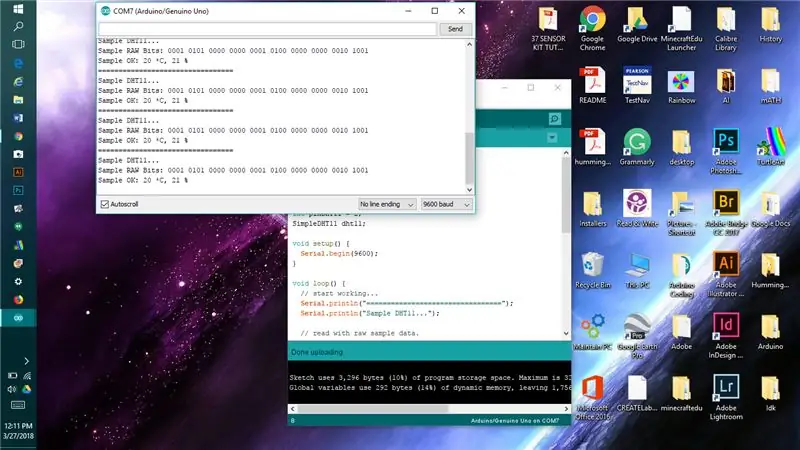Viewport: 800px width, 450px height.
Task: Open Settings gear in the taskbar
Action: tap(18, 282)
